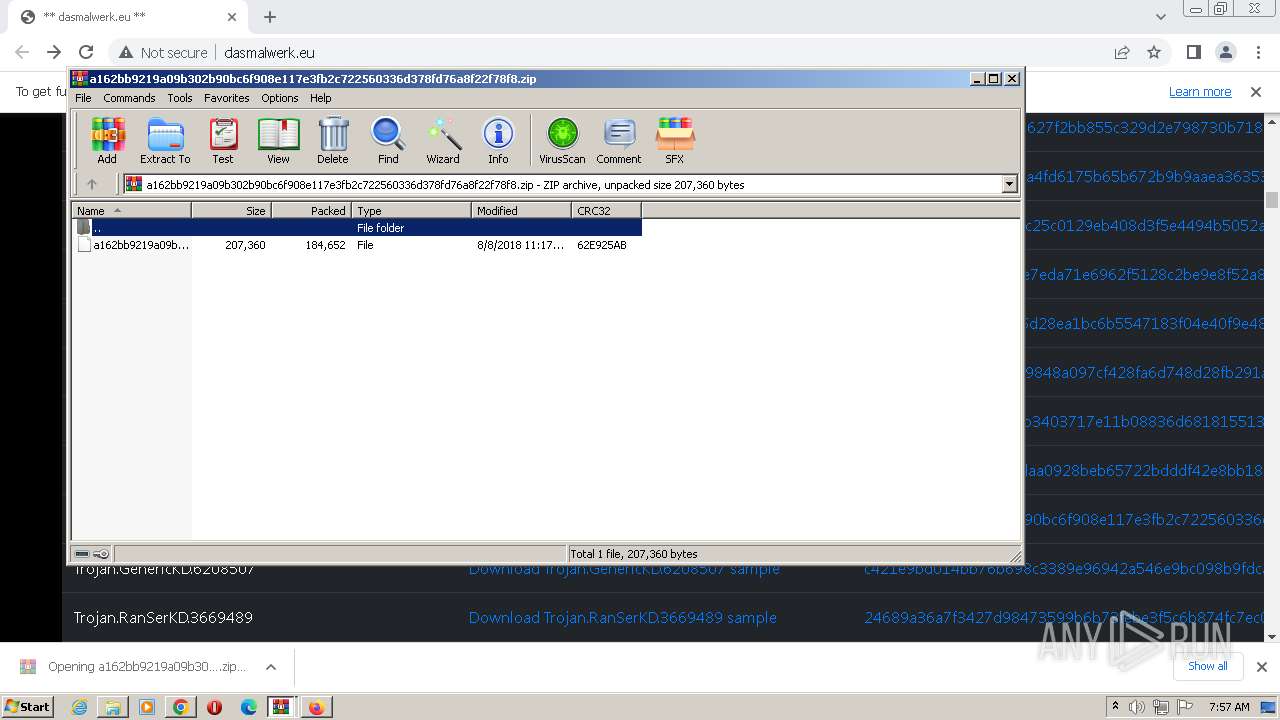This screenshot has height=720, width=1280.
Task: Open the Chrome profile avatar
Action: [1225, 52]
